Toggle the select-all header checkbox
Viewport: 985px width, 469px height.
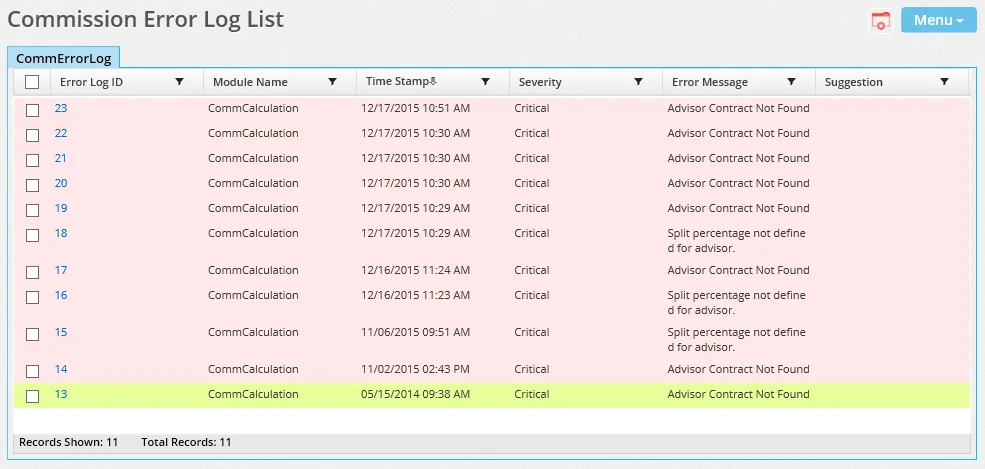32,82
